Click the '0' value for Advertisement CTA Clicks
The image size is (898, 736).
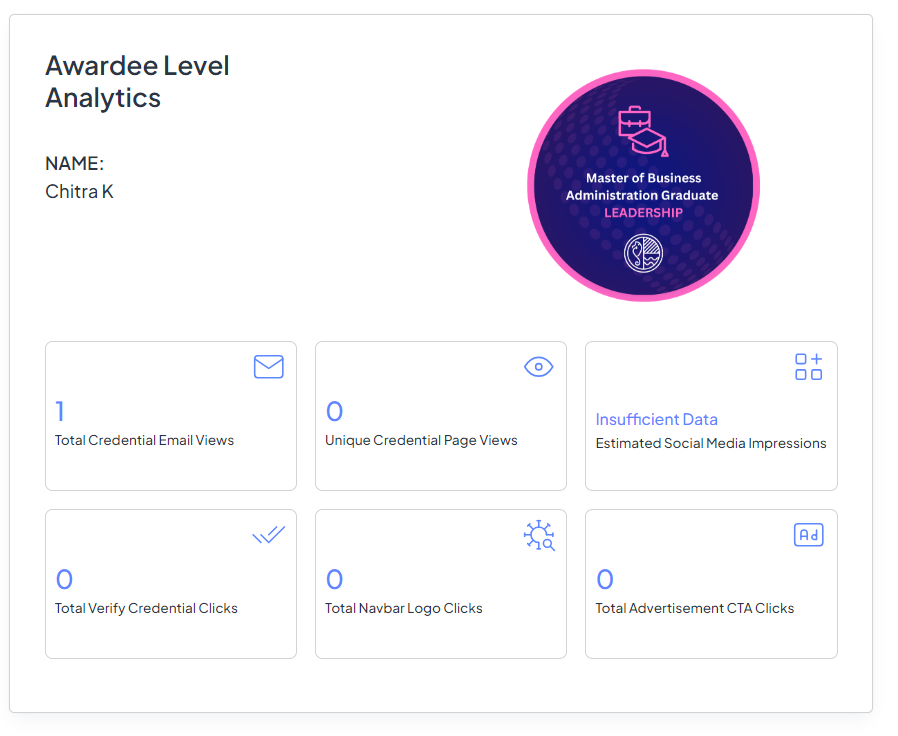pyautogui.click(x=605, y=579)
